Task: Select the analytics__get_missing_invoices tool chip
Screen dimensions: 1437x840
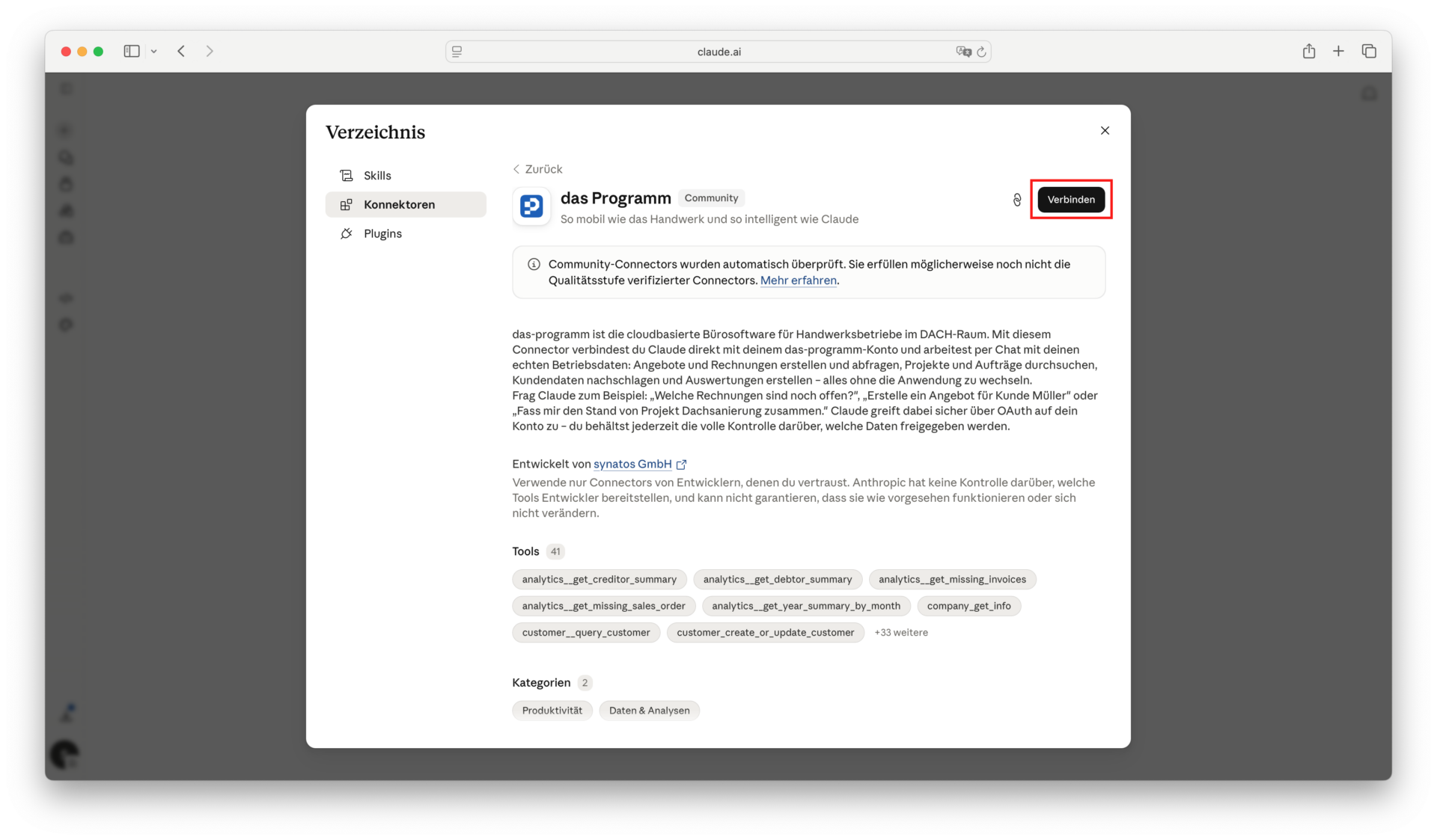Action: 952,579
